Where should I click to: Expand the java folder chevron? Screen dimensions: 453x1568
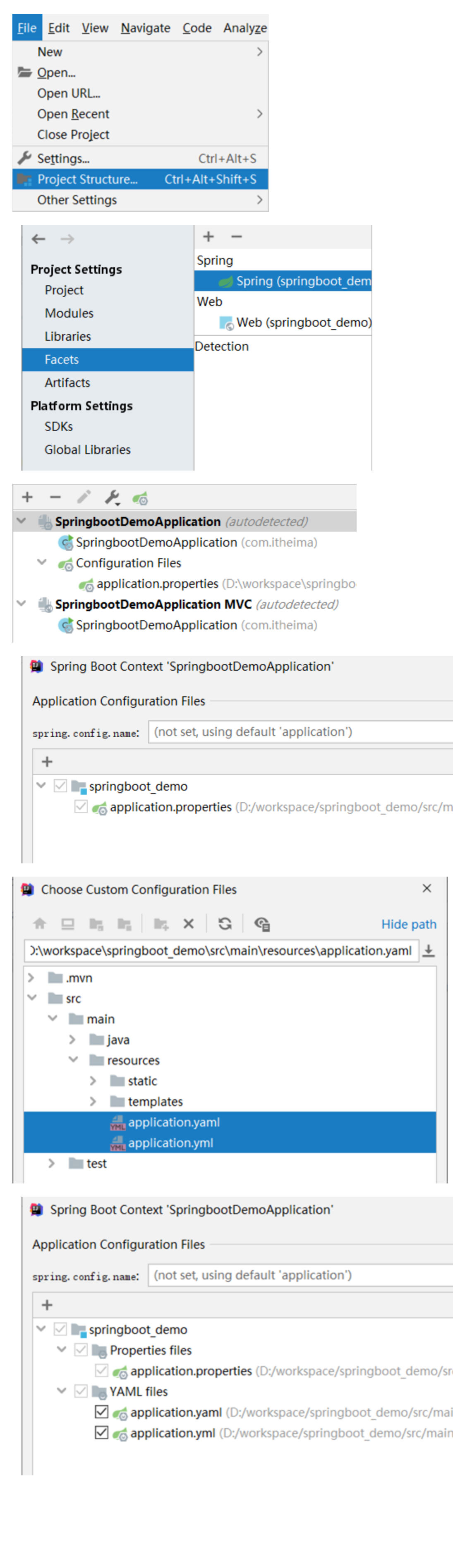tap(72, 1040)
